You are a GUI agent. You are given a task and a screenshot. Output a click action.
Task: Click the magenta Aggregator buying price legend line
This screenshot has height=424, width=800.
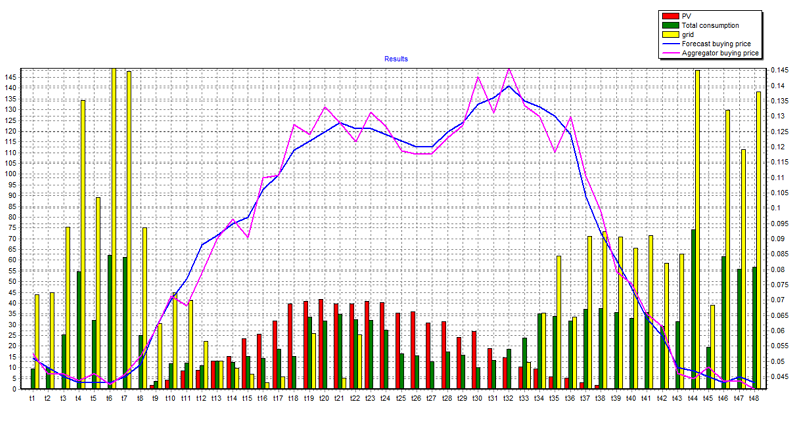click(670, 52)
